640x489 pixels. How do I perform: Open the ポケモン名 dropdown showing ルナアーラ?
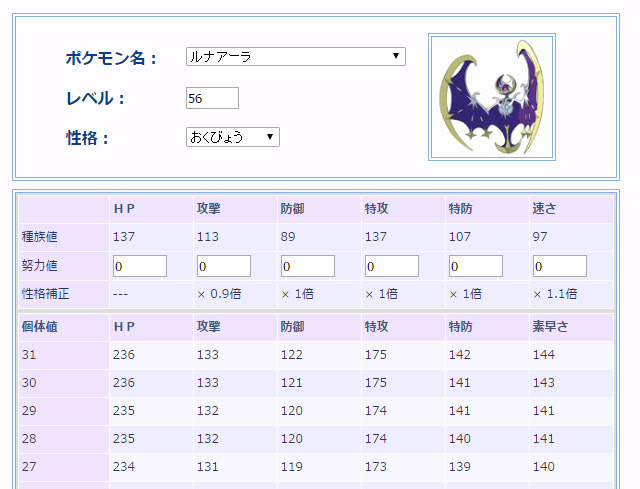(296, 56)
